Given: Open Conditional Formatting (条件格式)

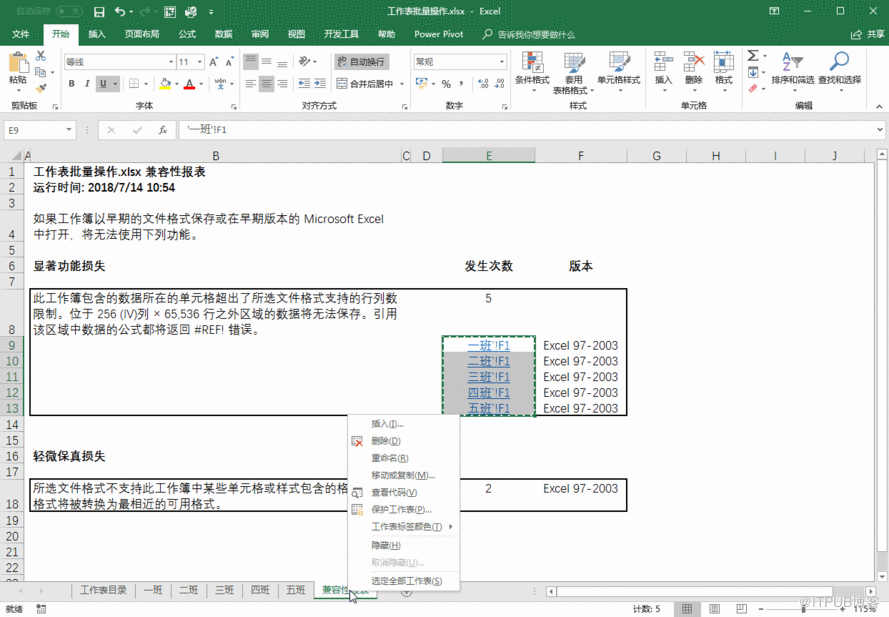Looking at the screenshot, I should (x=531, y=68).
